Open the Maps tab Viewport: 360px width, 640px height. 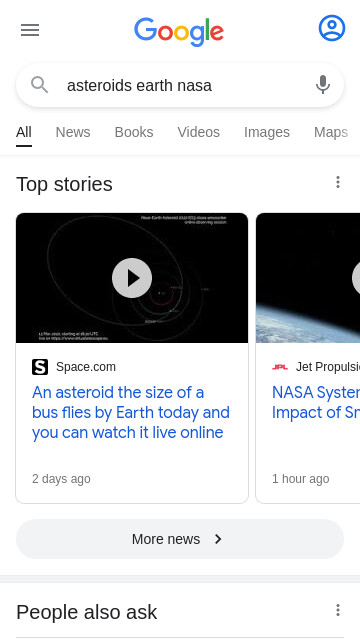click(x=331, y=132)
